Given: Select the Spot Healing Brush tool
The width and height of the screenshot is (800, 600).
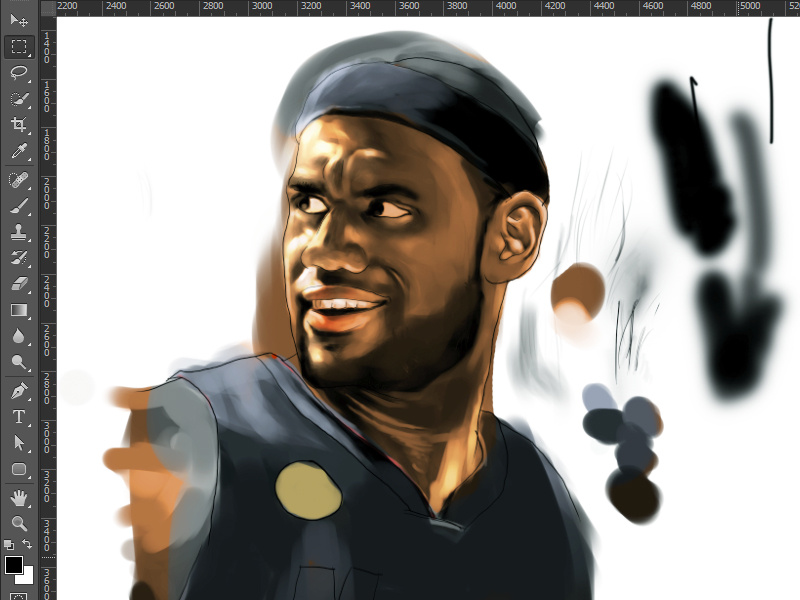Looking at the screenshot, I should coord(19,180).
